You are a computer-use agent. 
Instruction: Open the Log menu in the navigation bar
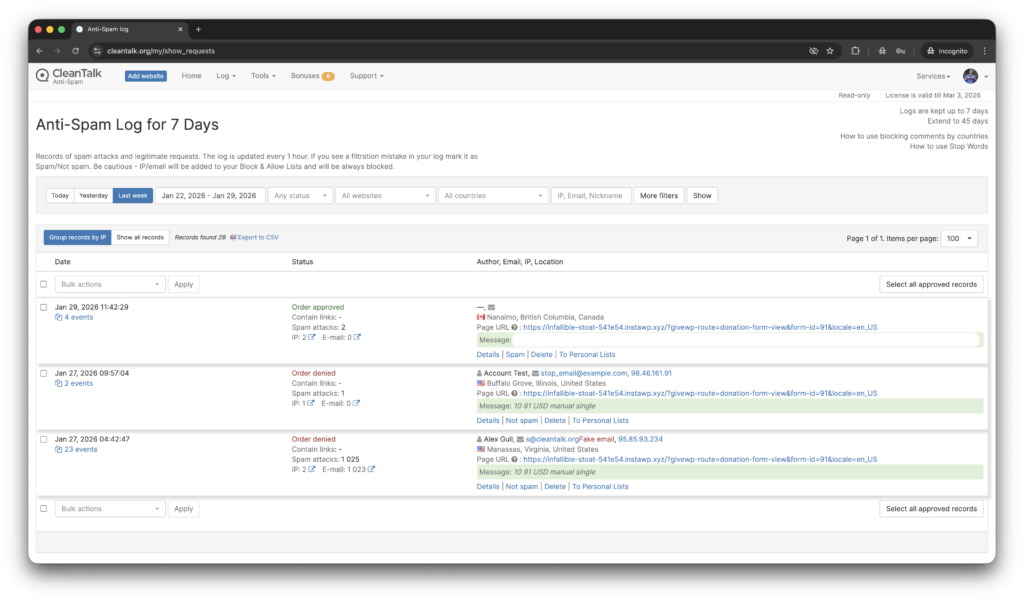[224, 75]
